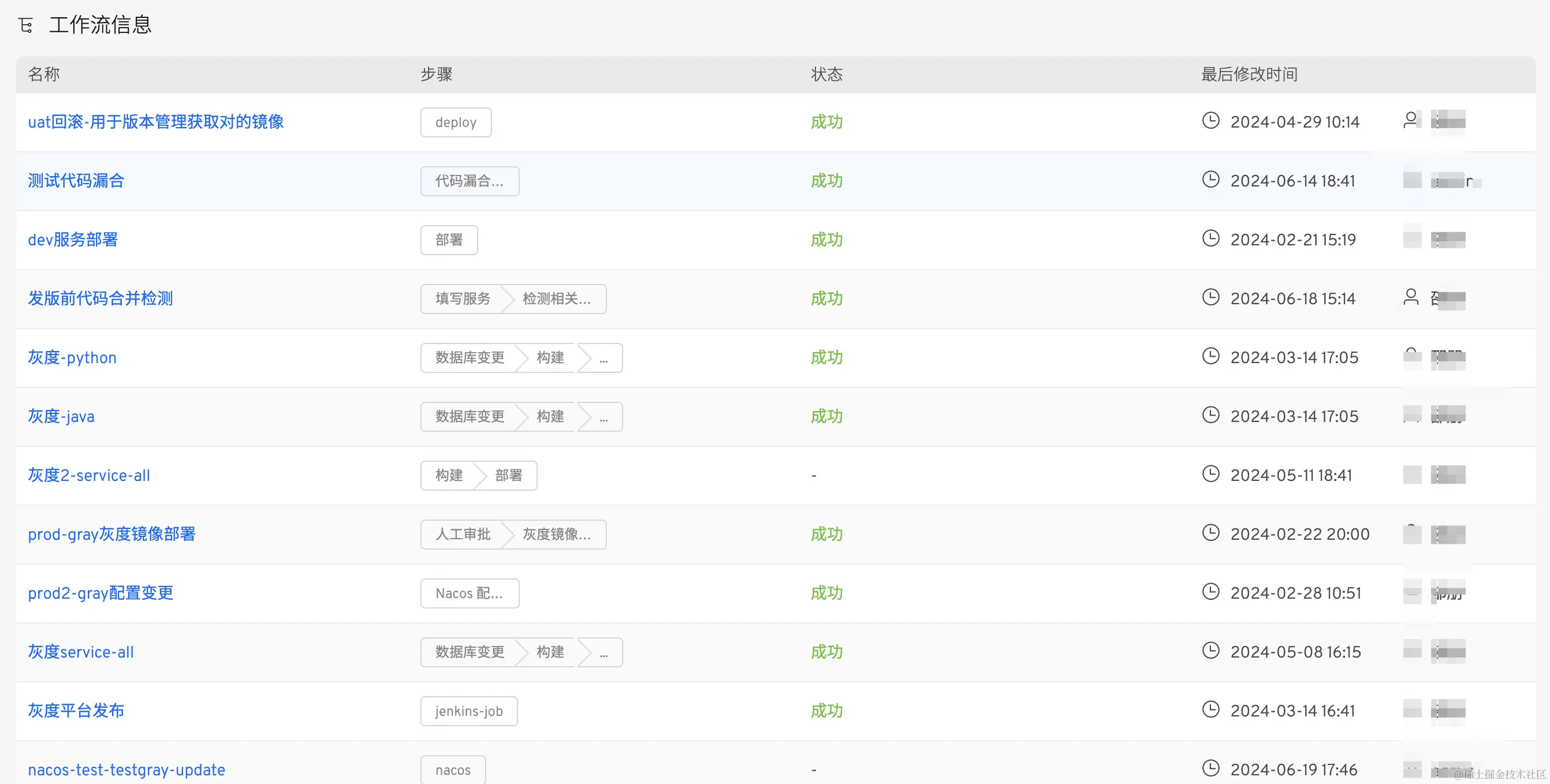Viewport: 1550px width, 784px height.
Task: Click clock icon next to 2024-04-29 10:14
Action: (1210, 120)
